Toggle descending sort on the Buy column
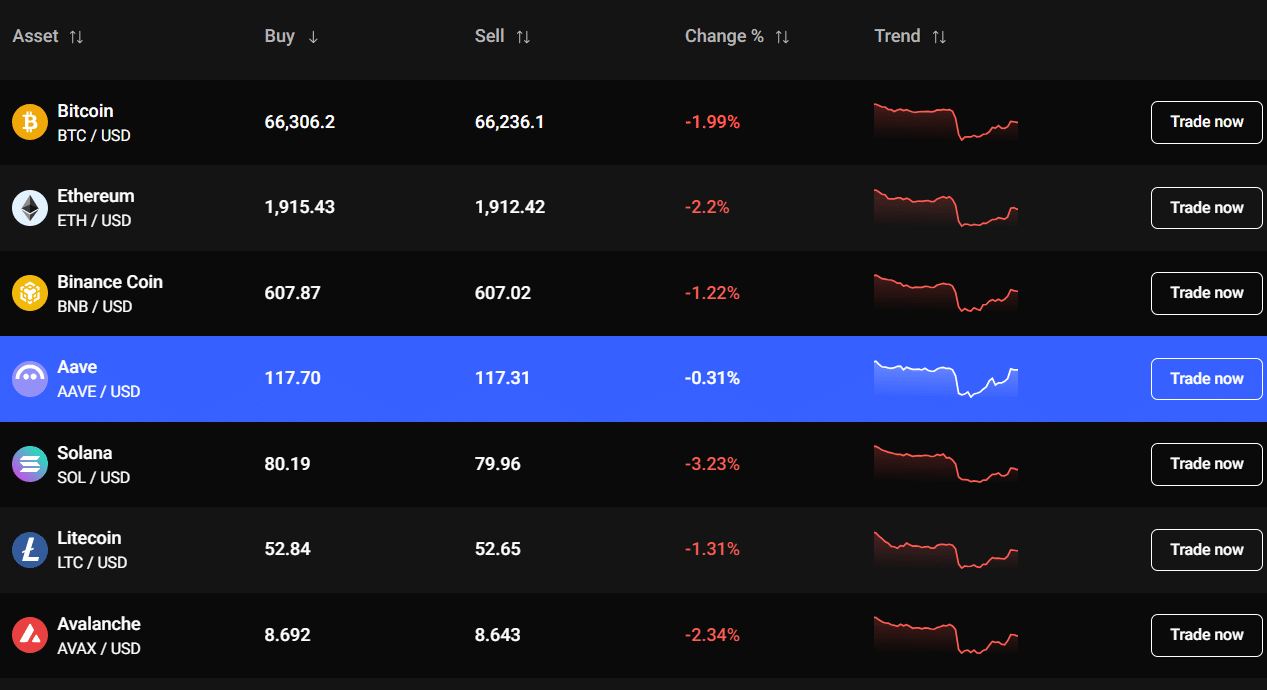The image size is (1267, 690). (313, 36)
